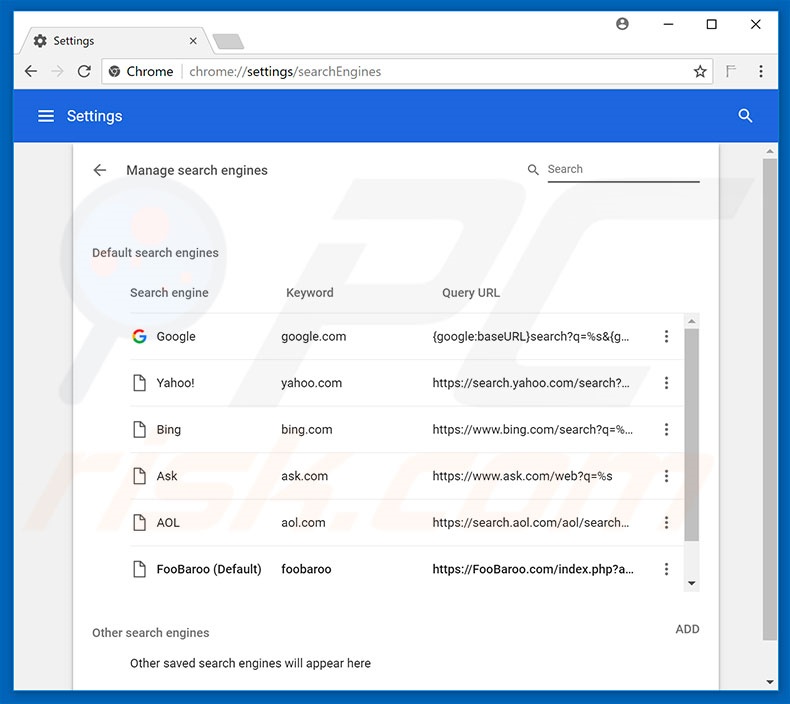The width and height of the screenshot is (790, 704).
Task: Click the https://www.bing.com query URL
Action: (533, 429)
